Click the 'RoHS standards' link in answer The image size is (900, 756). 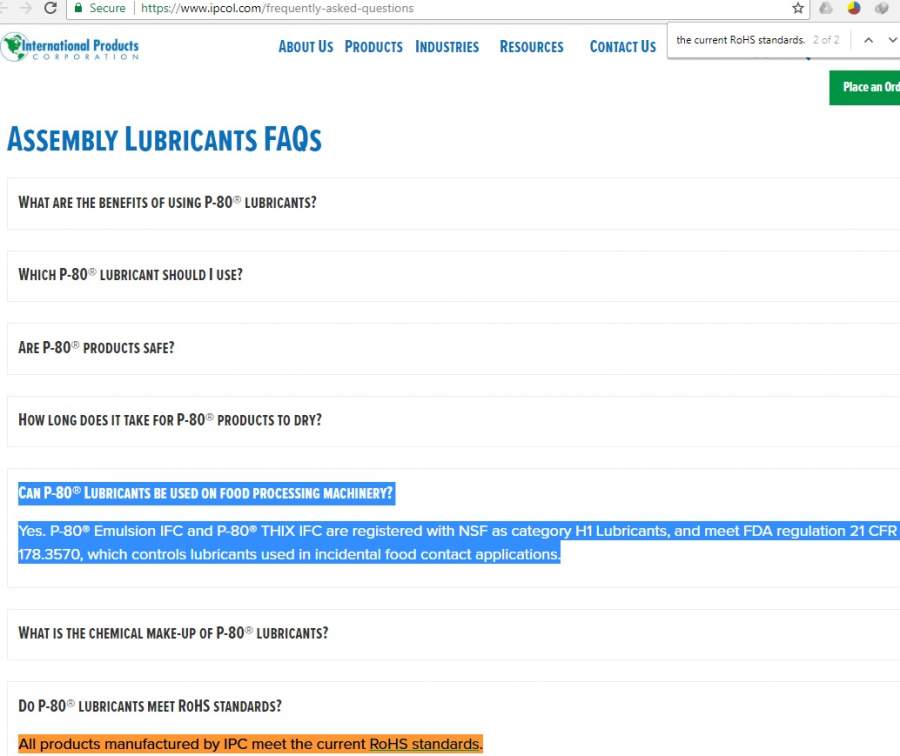click(424, 744)
